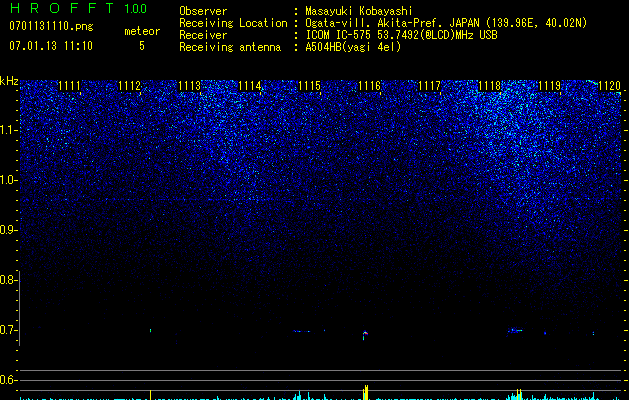Image resolution: width=629 pixels, height=400 pixels.
Task: Click time marker 1119
Action: 549,86
